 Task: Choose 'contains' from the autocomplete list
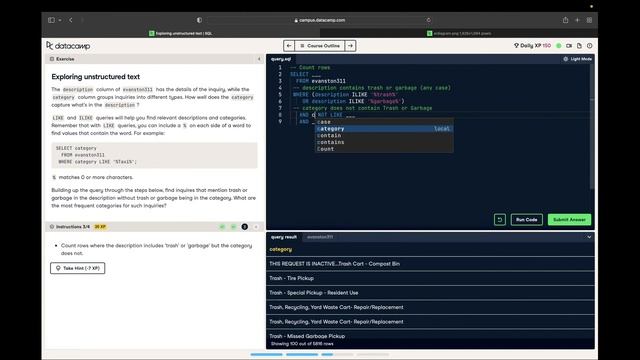pos(384,142)
